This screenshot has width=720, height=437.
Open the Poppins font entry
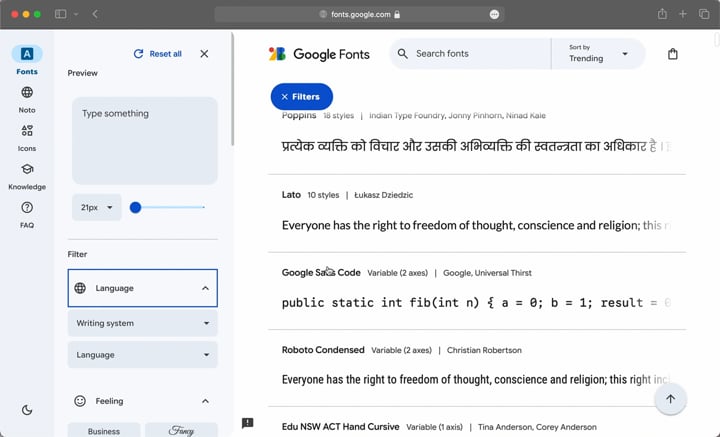(299, 115)
